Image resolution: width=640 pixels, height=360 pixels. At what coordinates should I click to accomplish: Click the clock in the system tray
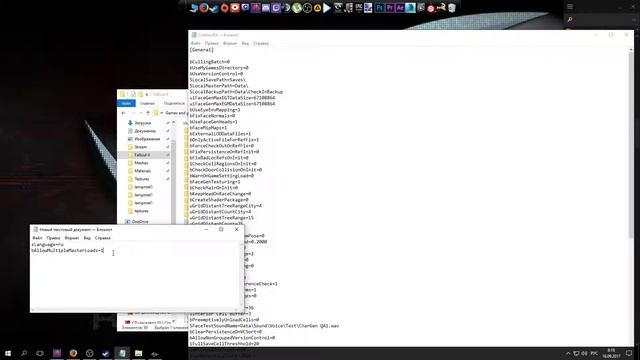point(611,353)
